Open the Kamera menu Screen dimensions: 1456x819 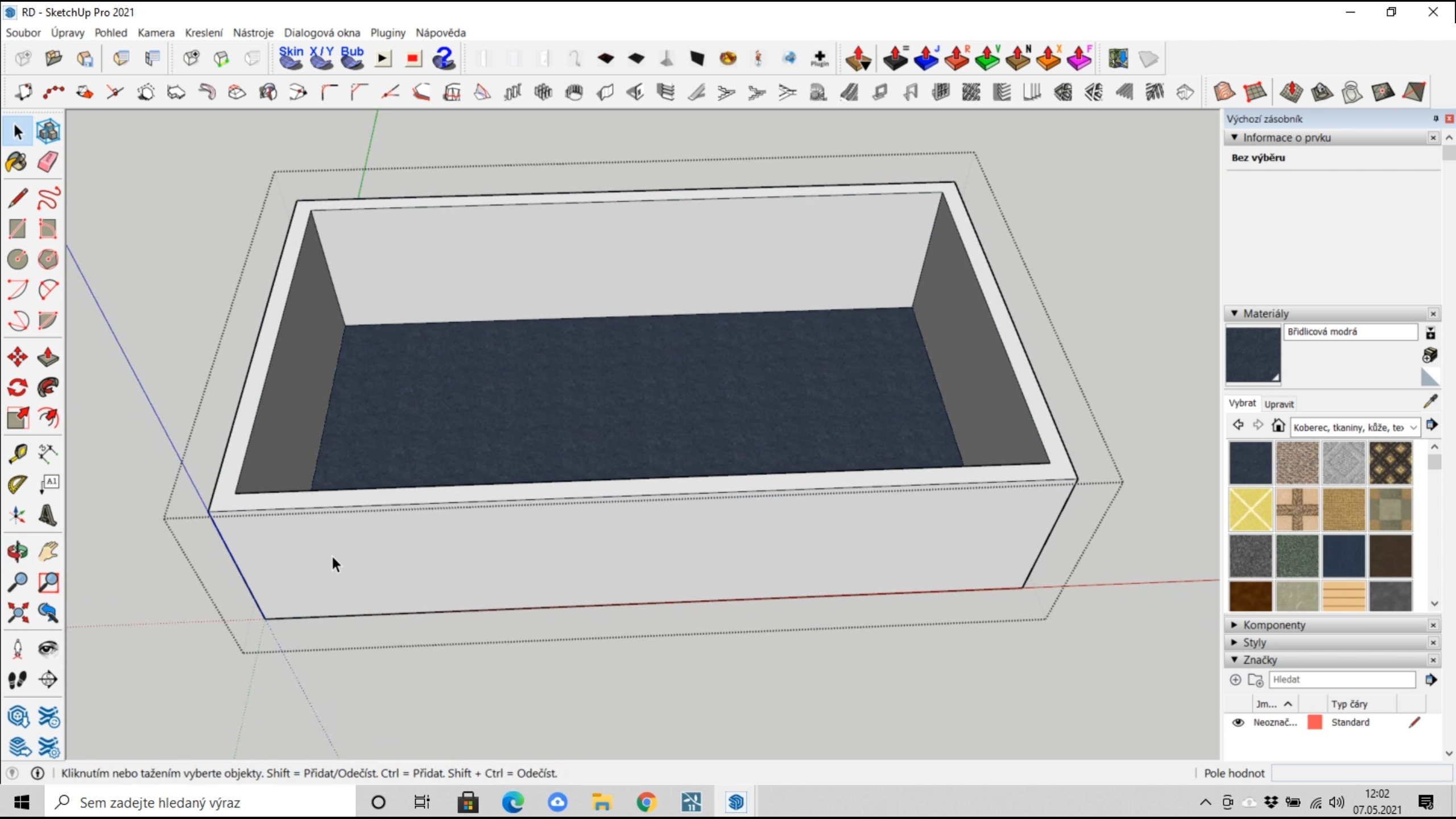click(156, 33)
